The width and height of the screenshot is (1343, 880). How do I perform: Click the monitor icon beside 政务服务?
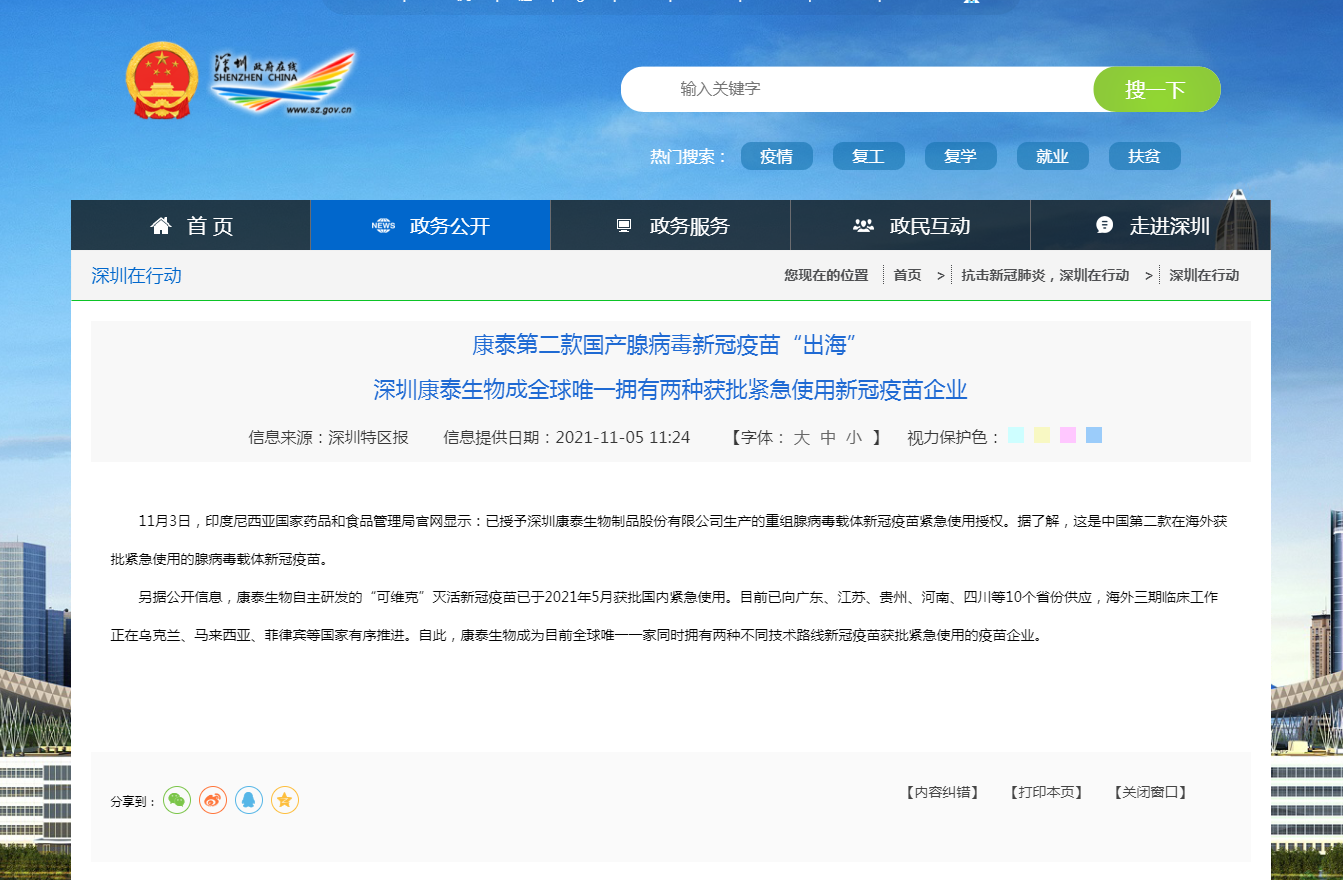(x=624, y=226)
